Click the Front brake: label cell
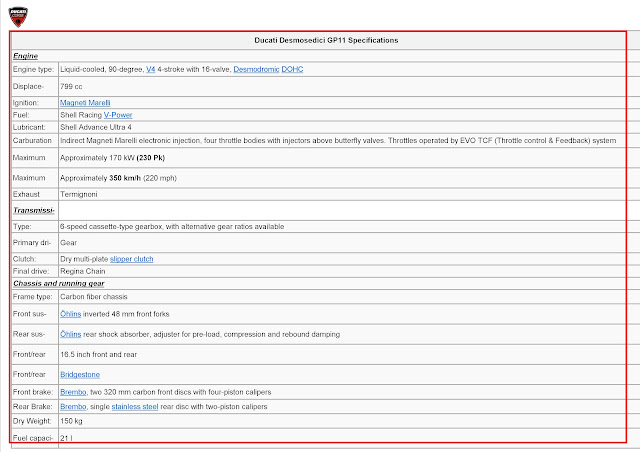Image resolution: width=640 pixels, height=452 pixels. (x=35, y=392)
